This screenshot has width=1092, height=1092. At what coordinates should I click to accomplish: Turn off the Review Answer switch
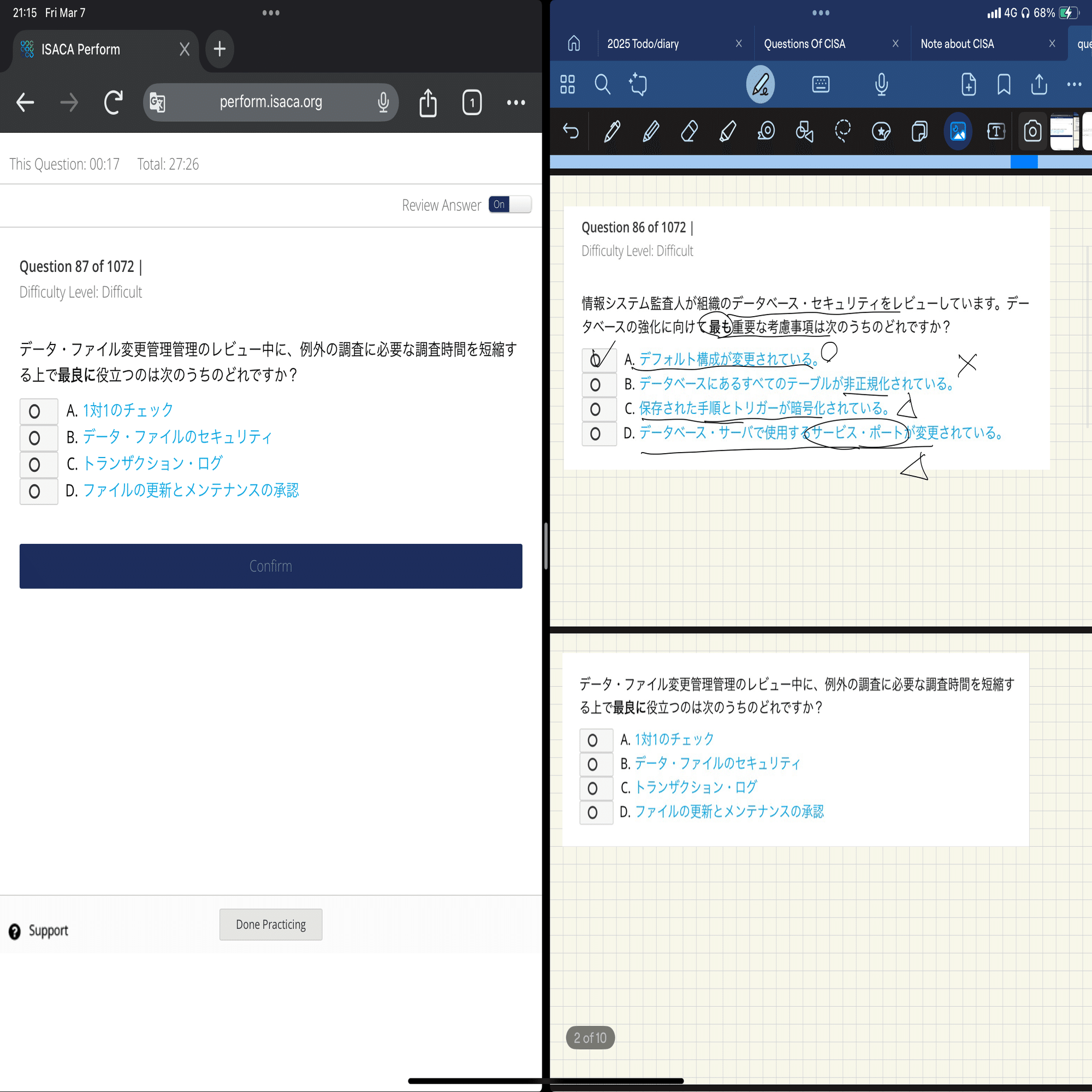tap(509, 205)
